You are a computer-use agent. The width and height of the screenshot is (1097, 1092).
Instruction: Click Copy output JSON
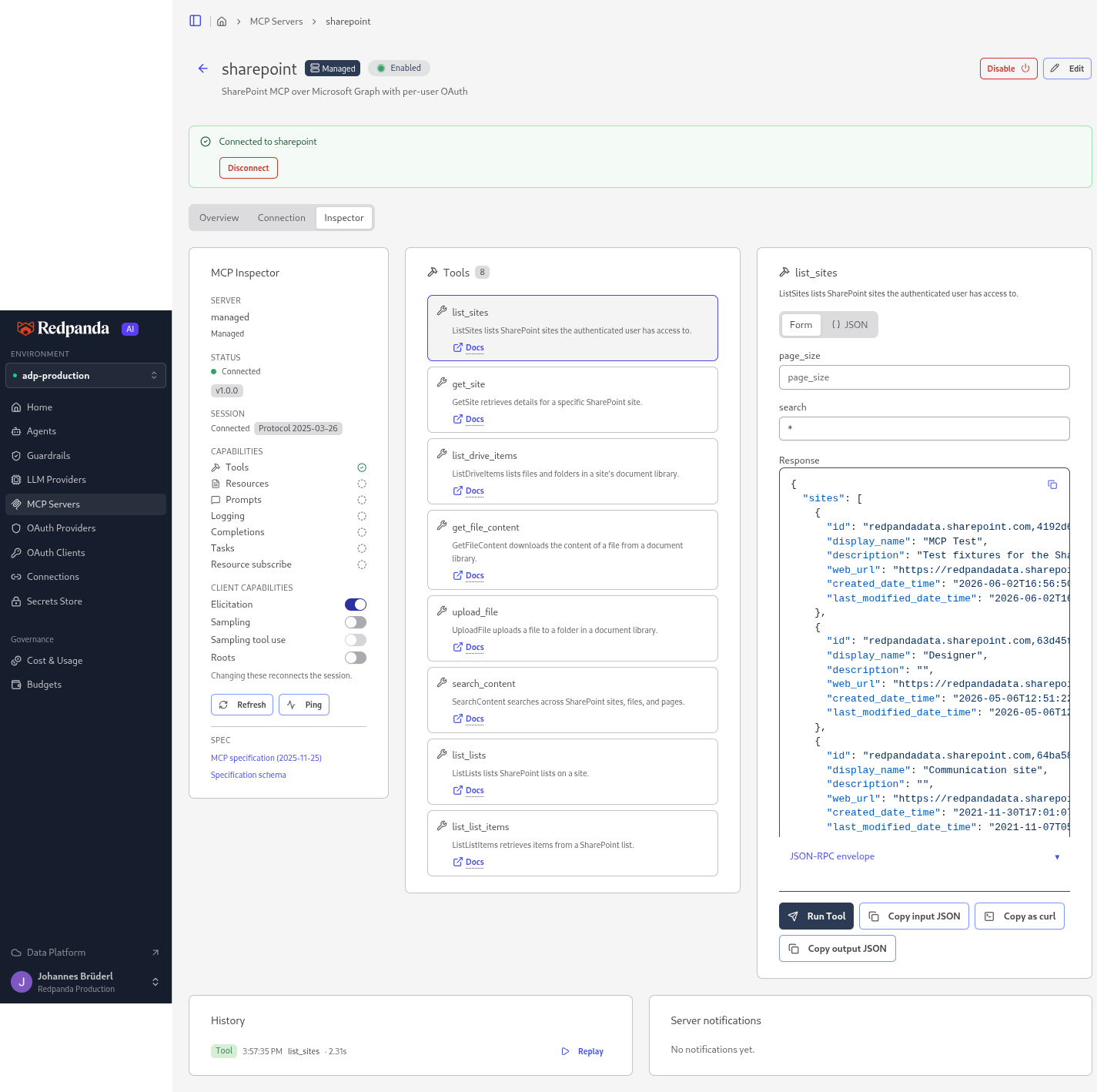pos(838,949)
